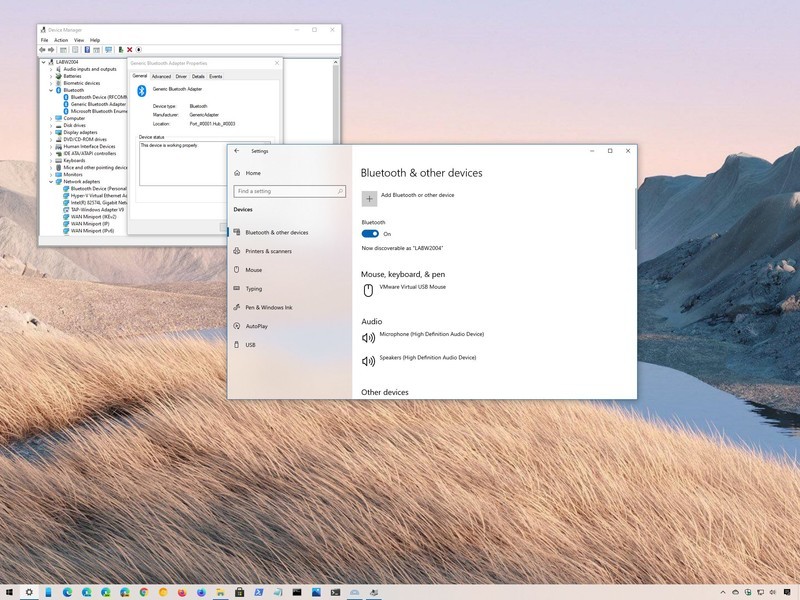Collapse the Network adapters node
Viewport: 800px width, 600px height.
click(51, 182)
